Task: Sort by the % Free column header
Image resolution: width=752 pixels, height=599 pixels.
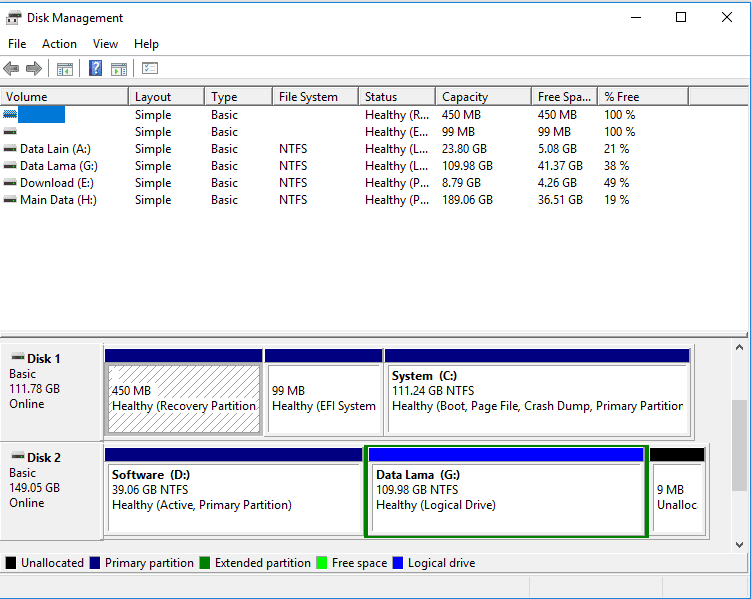Action: point(643,96)
